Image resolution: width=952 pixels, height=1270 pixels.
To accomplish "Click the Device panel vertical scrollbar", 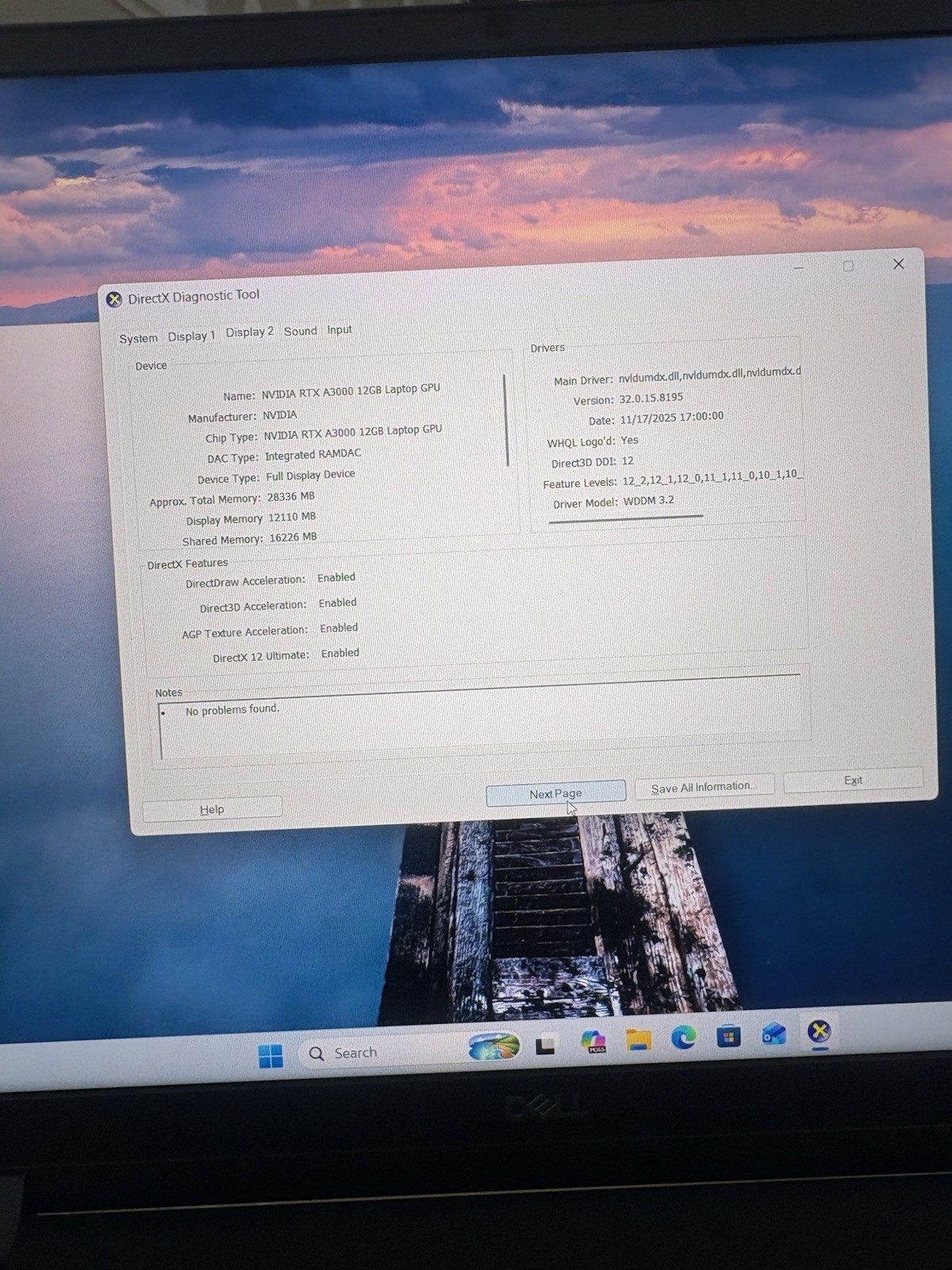I will [x=506, y=420].
